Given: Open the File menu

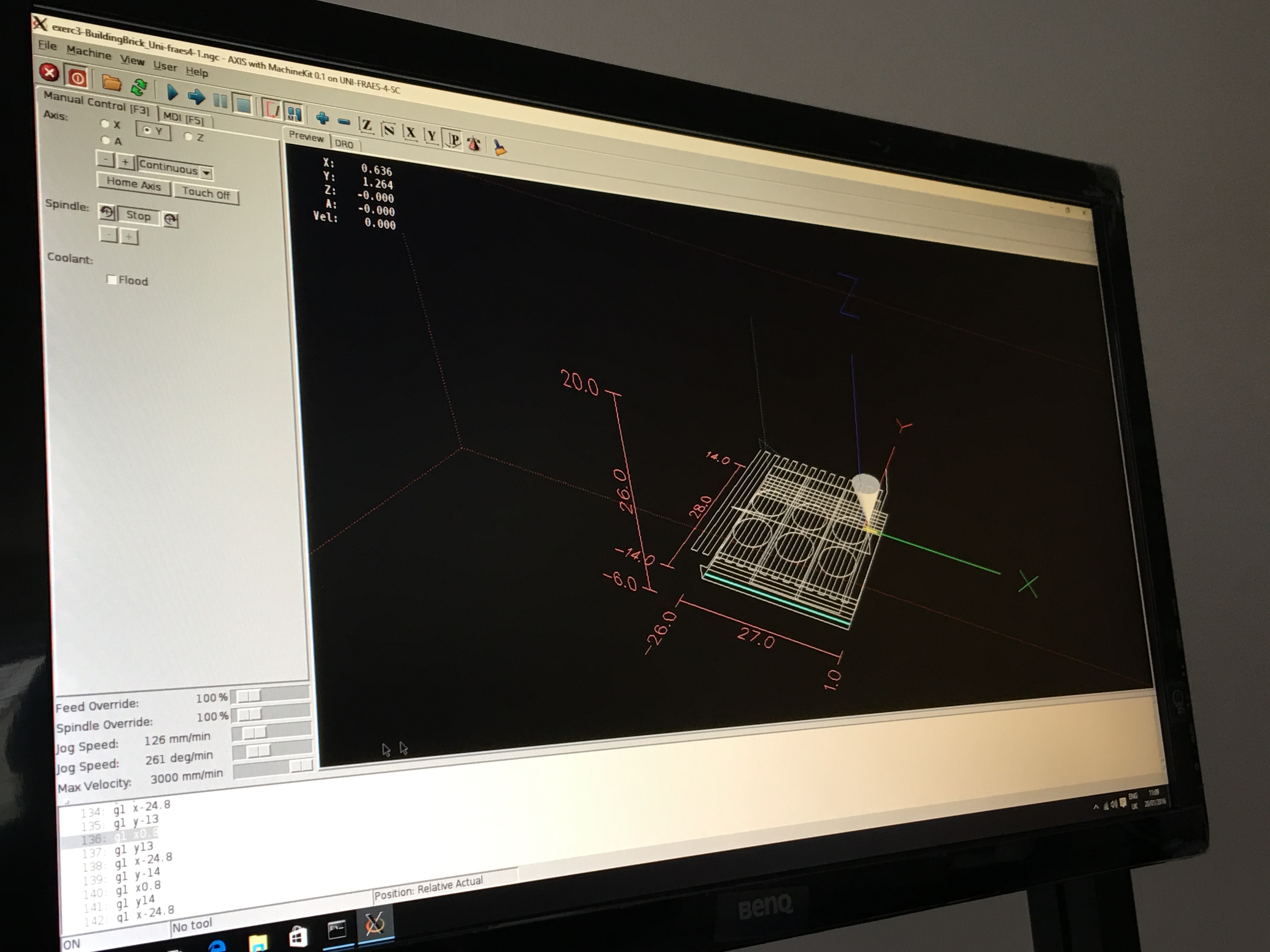Looking at the screenshot, I should click(47, 45).
